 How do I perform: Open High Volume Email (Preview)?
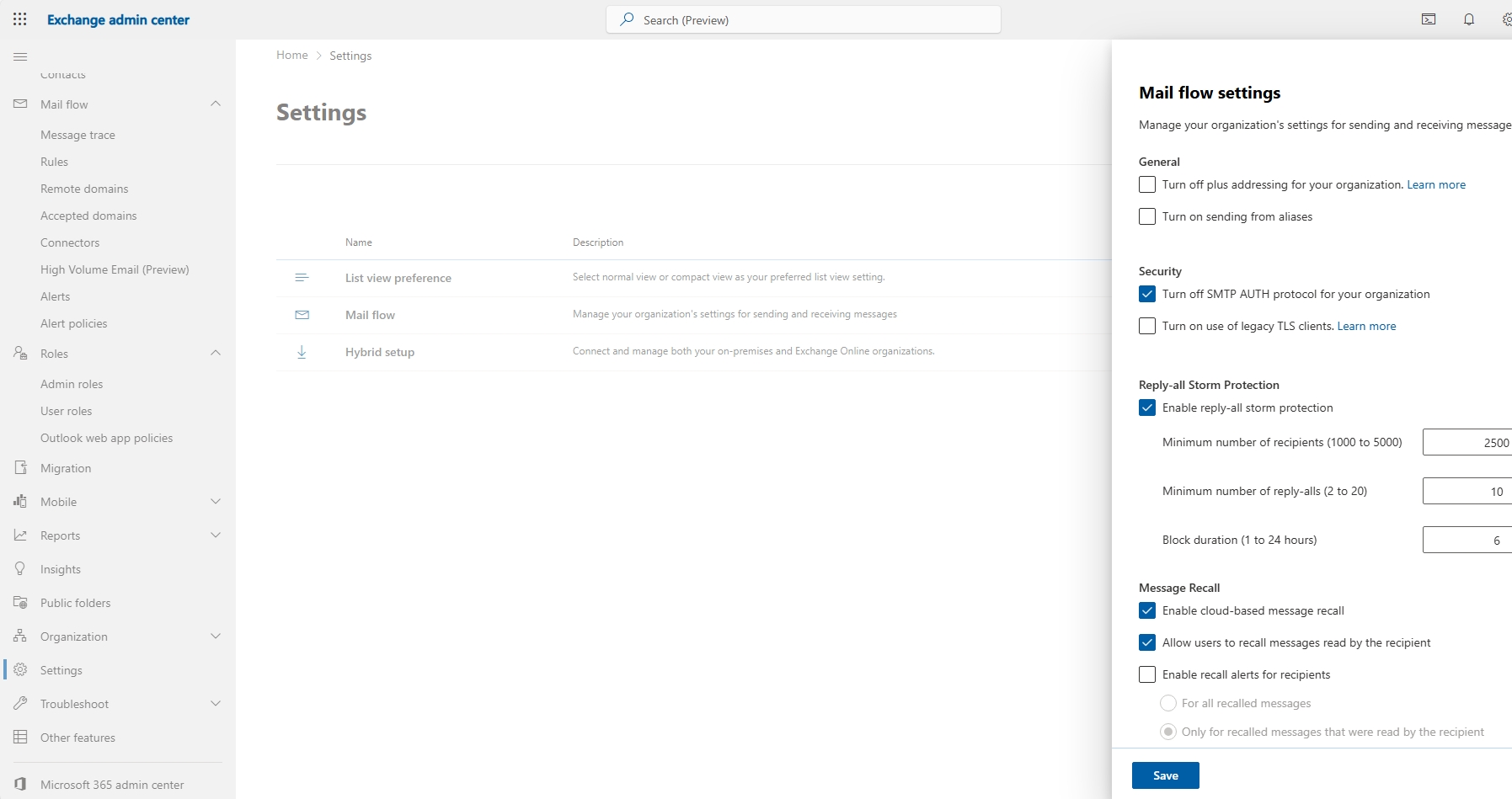(x=115, y=269)
